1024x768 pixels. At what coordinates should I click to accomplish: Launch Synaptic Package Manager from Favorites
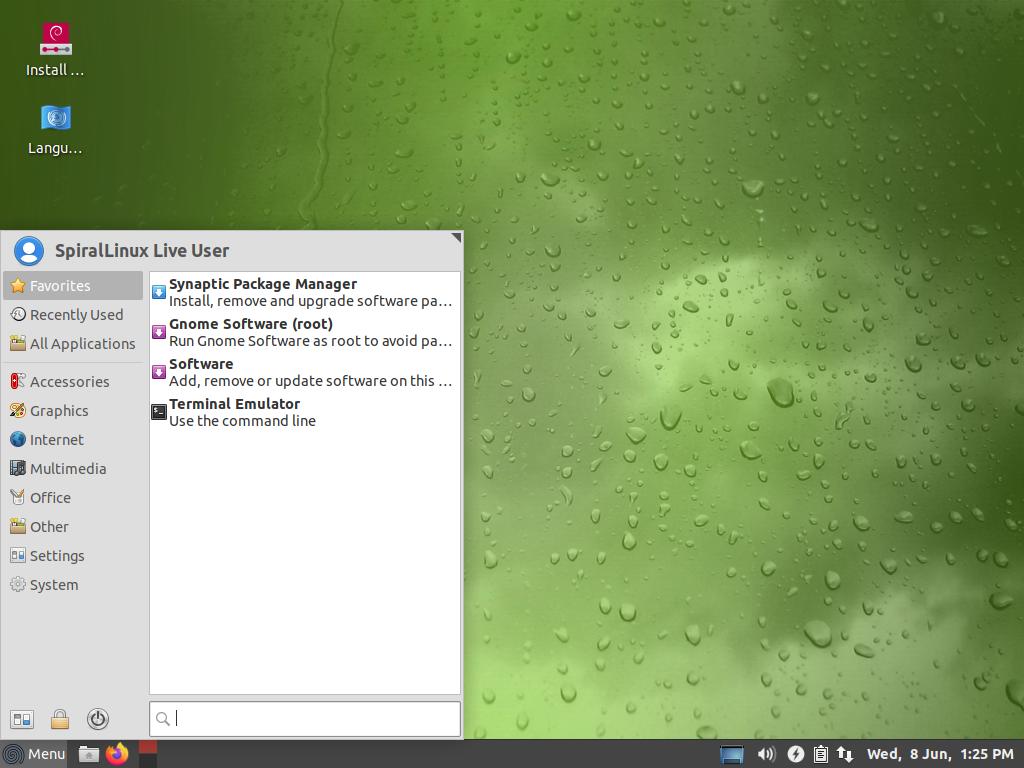305,293
